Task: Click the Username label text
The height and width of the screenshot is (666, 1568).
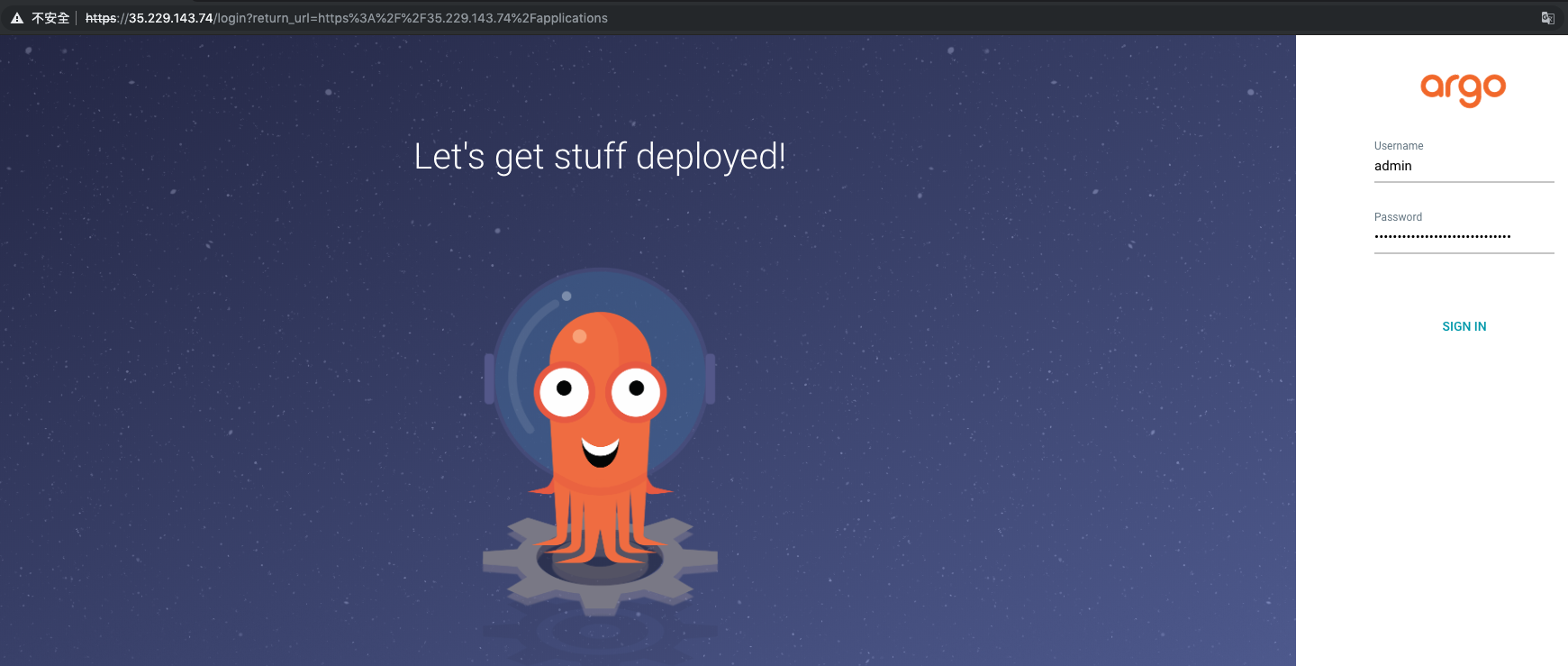Action: [1398, 146]
